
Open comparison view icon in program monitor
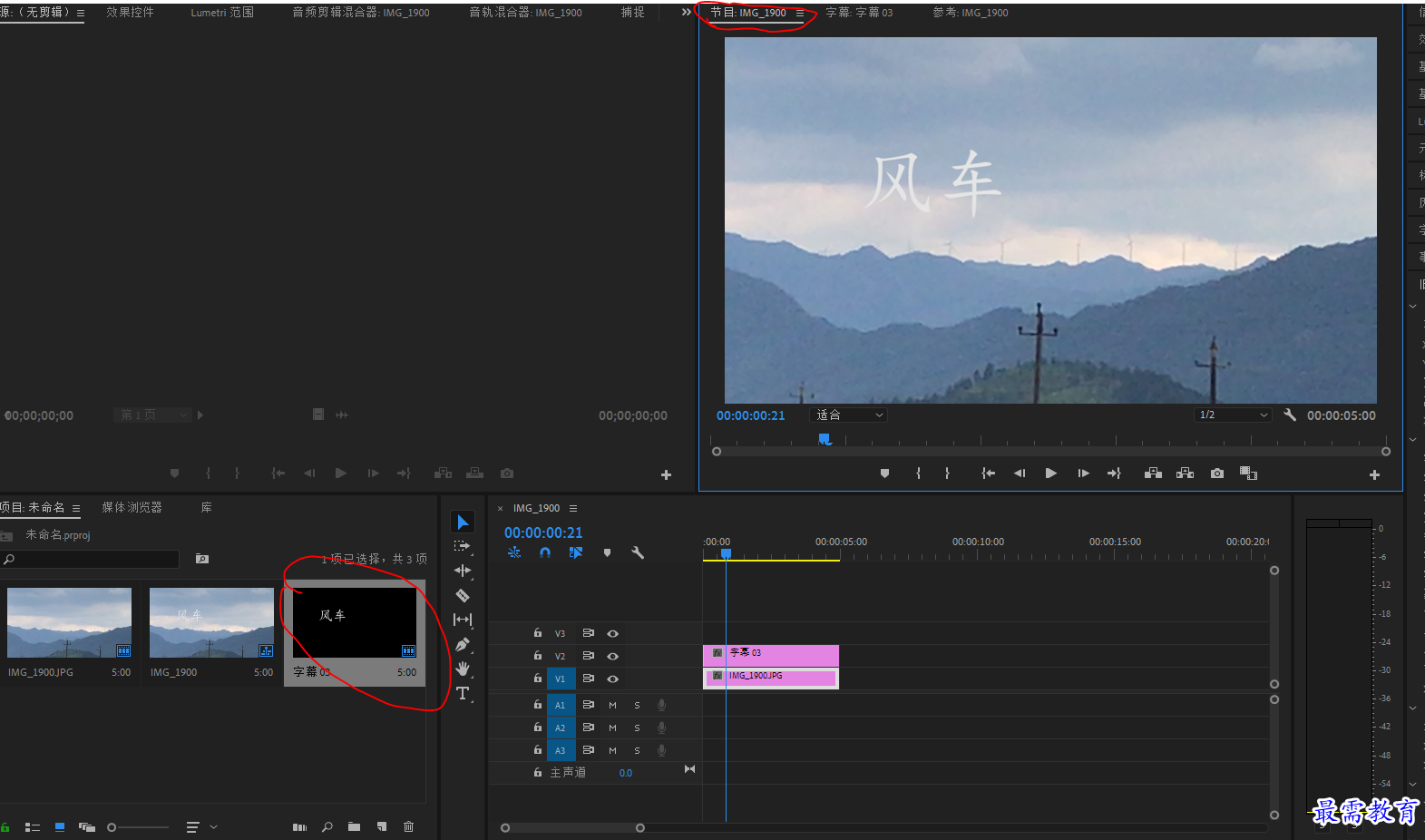(1248, 474)
